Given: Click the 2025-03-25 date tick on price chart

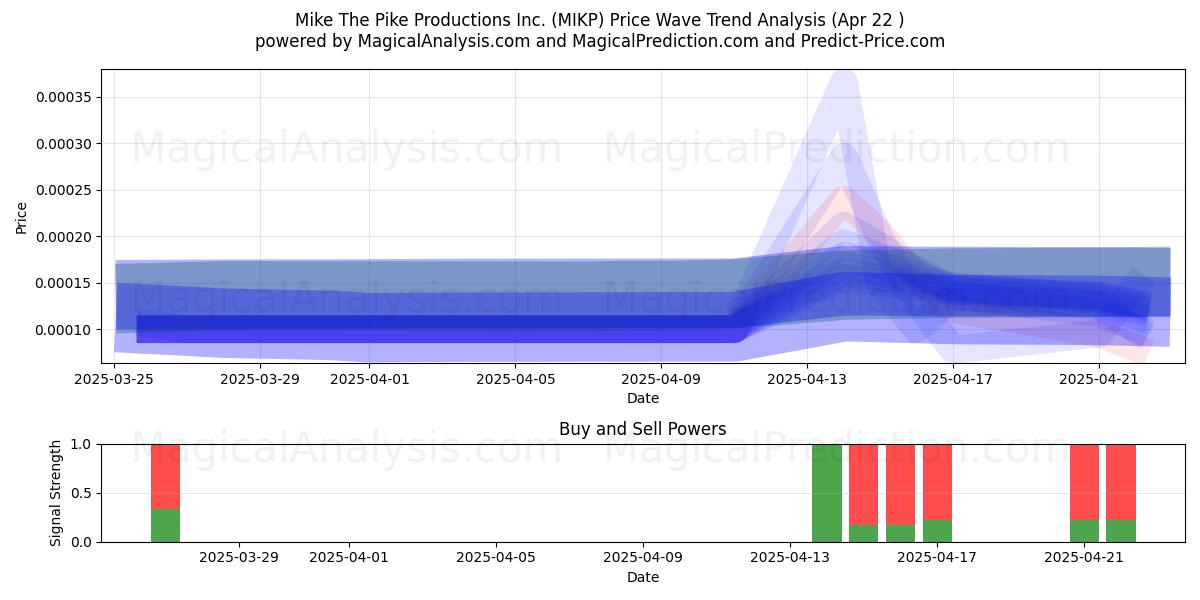Looking at the screenshot, I should [114, 379].
